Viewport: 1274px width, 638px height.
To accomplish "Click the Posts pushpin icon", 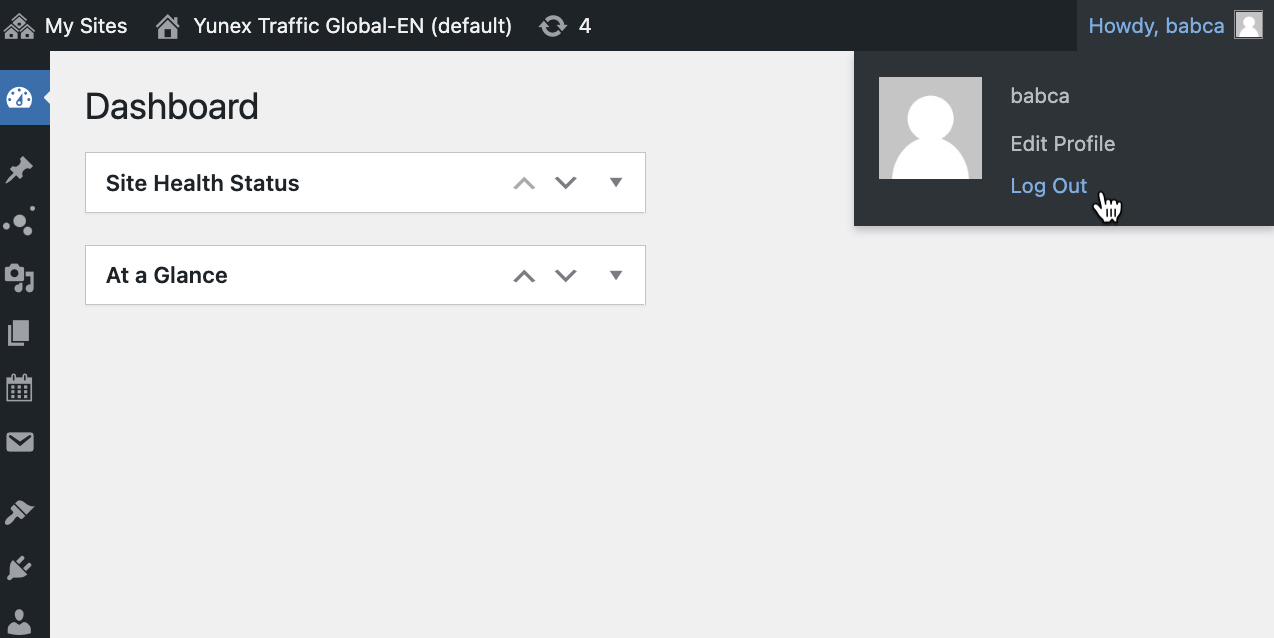I will (19, 170).
